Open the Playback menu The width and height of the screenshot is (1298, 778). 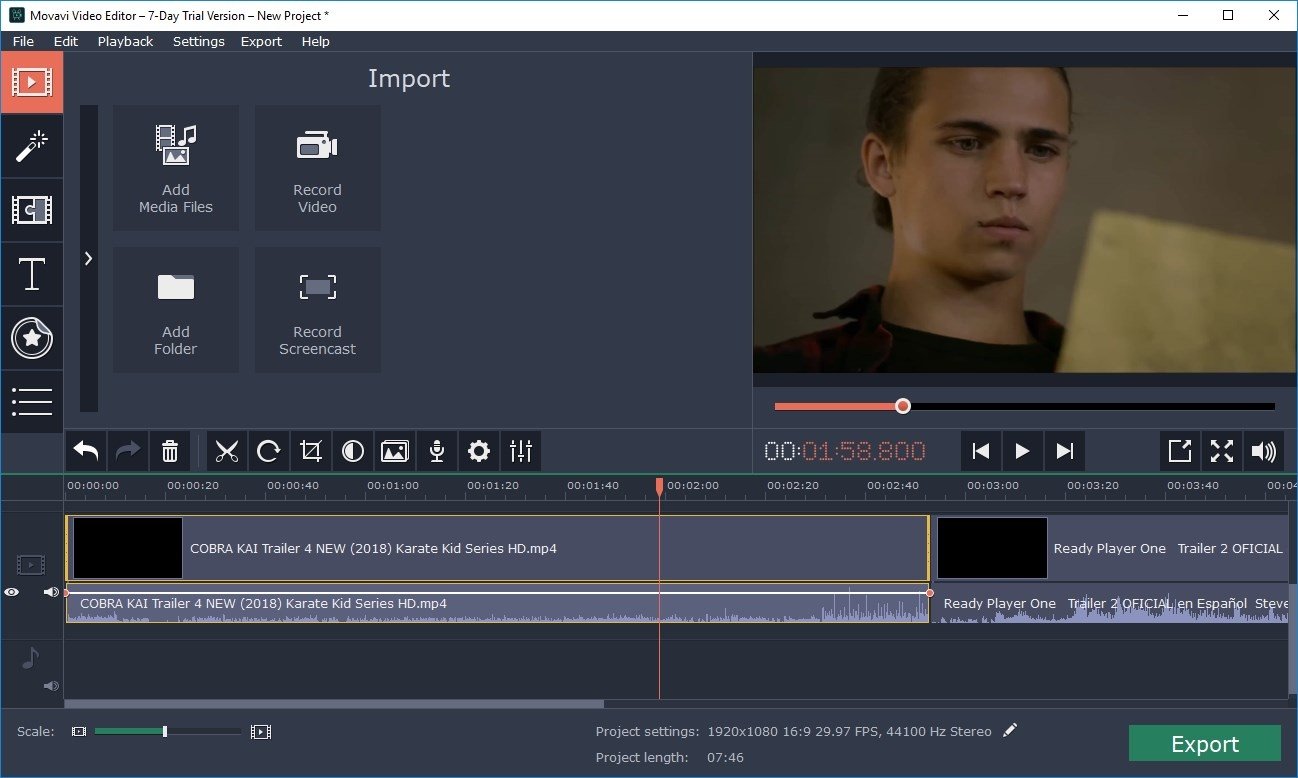[125, 41]
